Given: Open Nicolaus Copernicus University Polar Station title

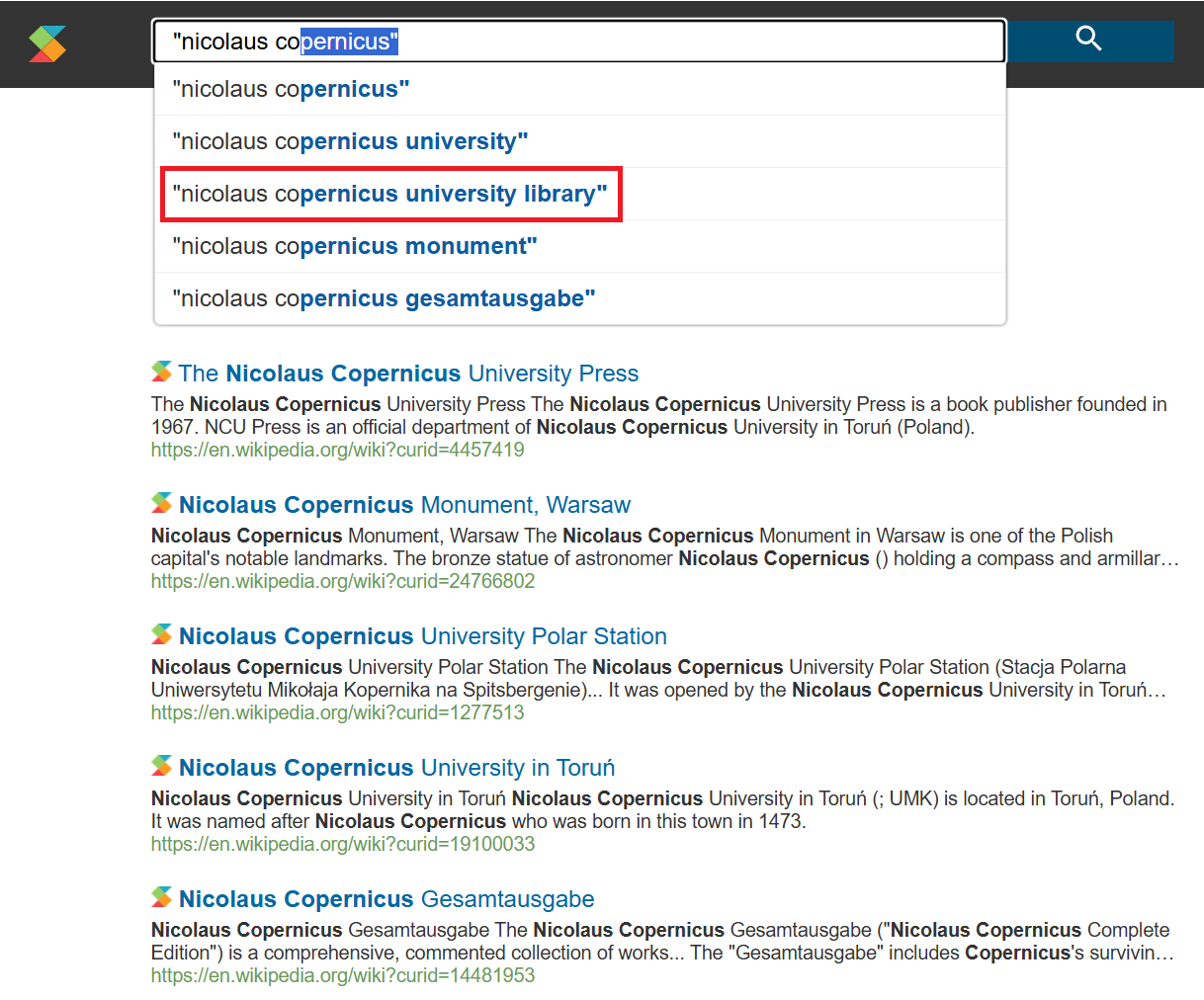Looking at the screenshot, I should coord(423,636).
